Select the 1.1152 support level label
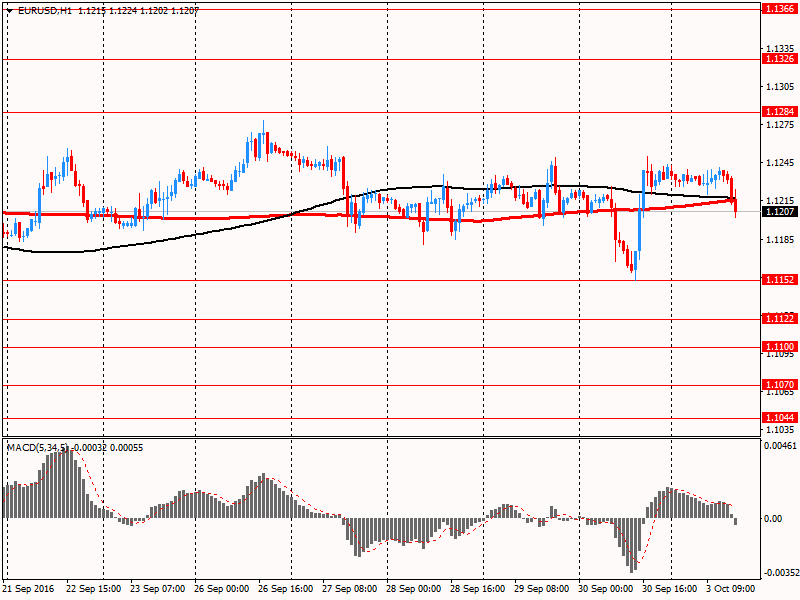The image size is (800, 600). pos(780,280)
